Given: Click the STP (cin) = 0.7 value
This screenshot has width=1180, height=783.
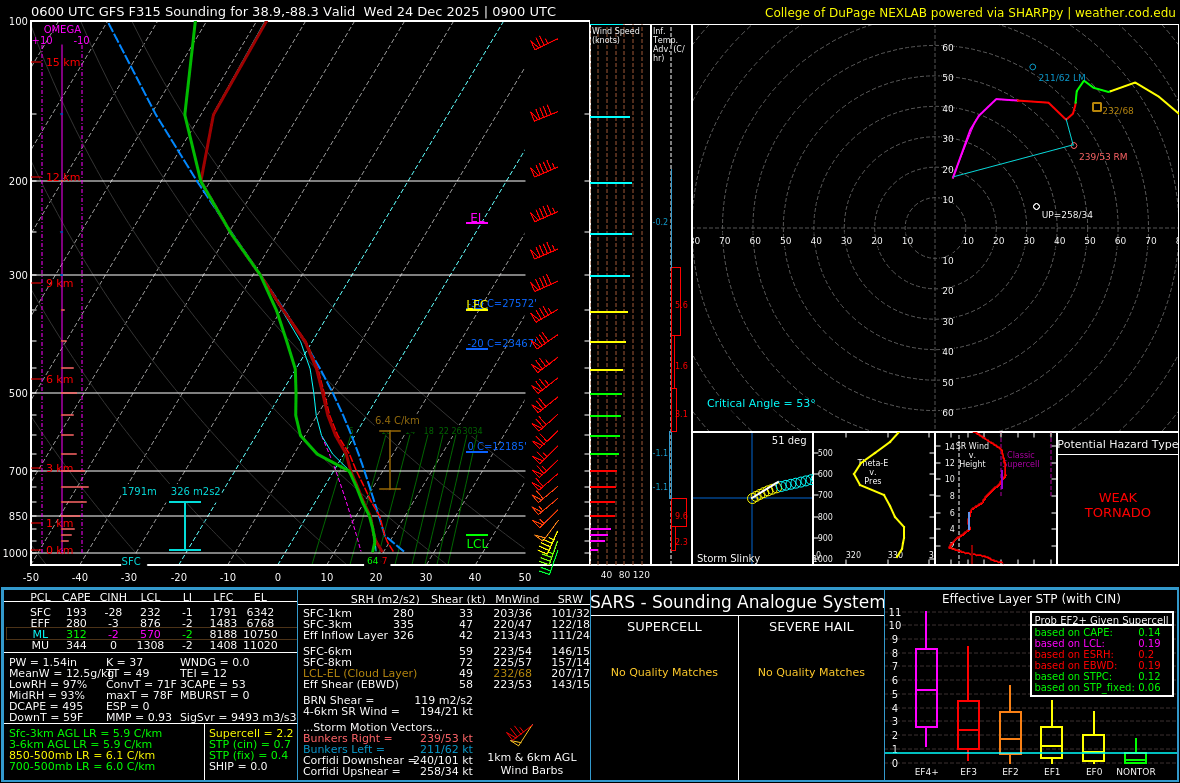Looking at the screenshot, I should pyautogui.click(x=250, y=745).
